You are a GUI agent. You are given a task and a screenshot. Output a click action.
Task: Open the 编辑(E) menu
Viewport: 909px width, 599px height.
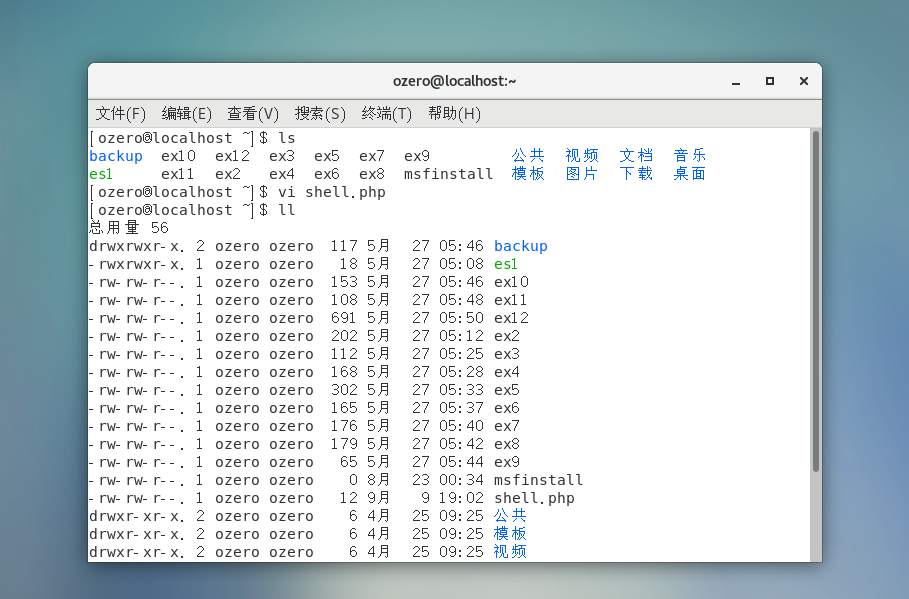pos(186,113)
